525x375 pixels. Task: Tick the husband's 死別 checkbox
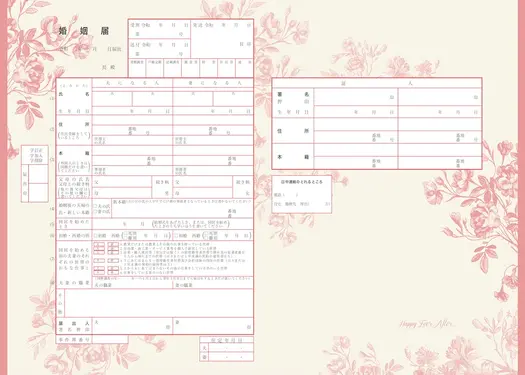pyautogui.click(x=125, y=233)
